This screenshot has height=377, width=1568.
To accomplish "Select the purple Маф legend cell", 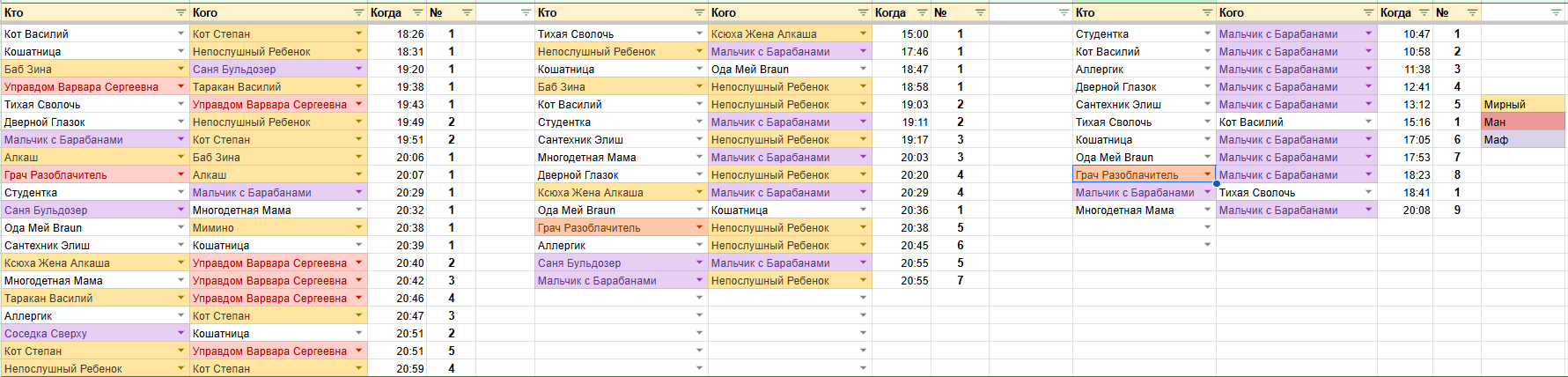I will pyautogui.click(x=1523, y=139).
